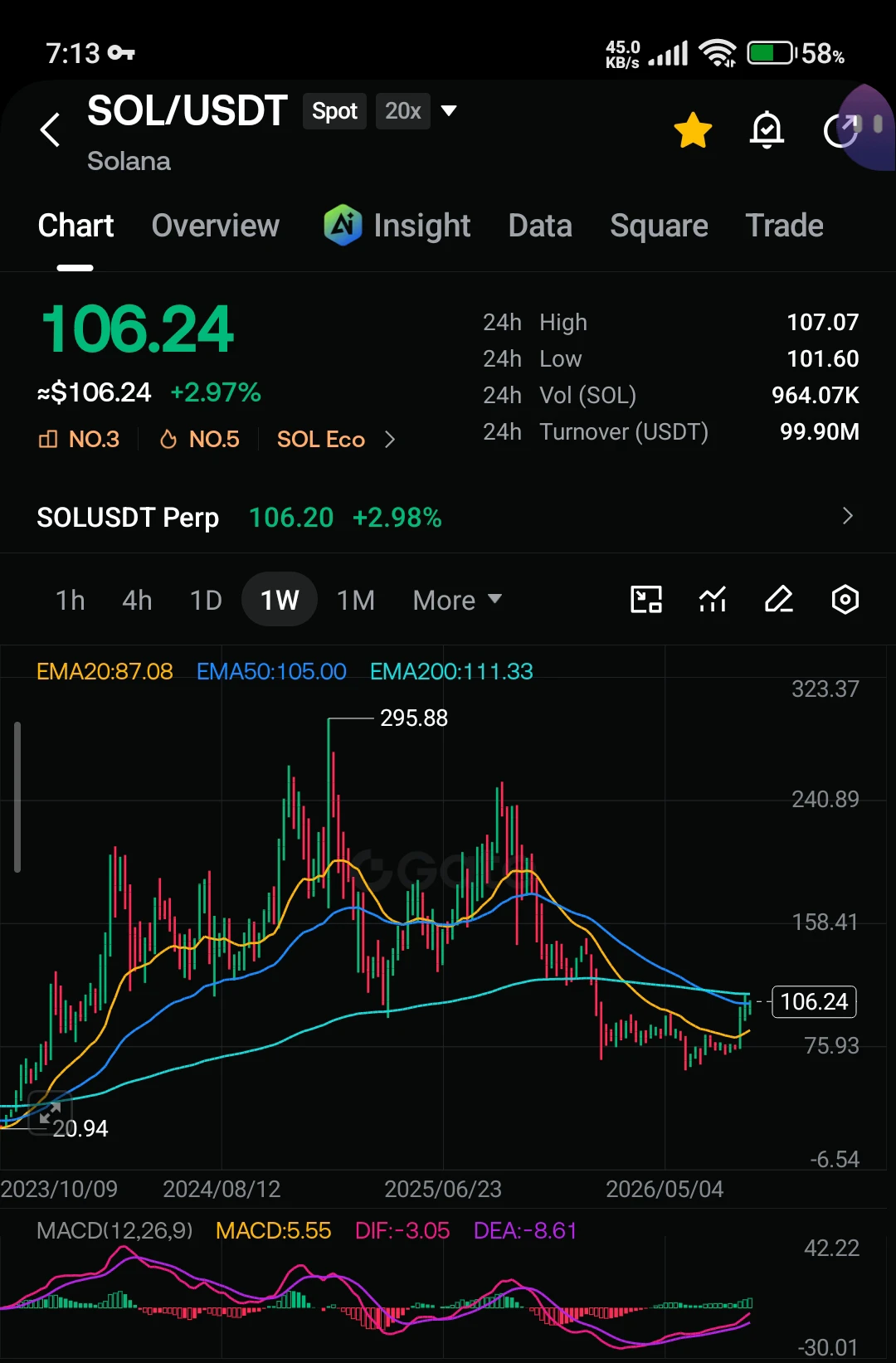896x1363 pixels.
Task: Select the 4h timeframe
Action: tap(137, 600)
